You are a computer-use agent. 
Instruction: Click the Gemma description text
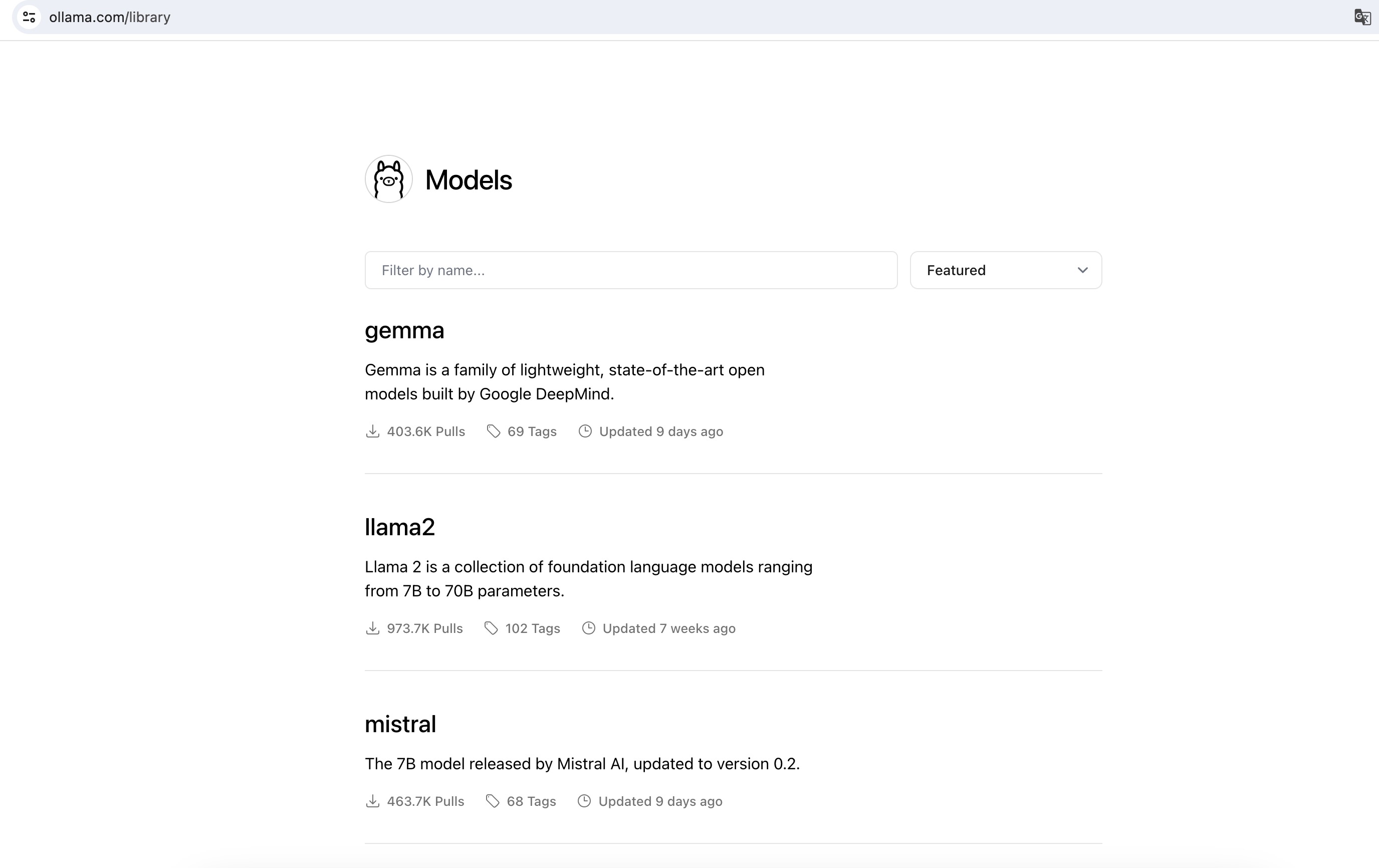564,382
